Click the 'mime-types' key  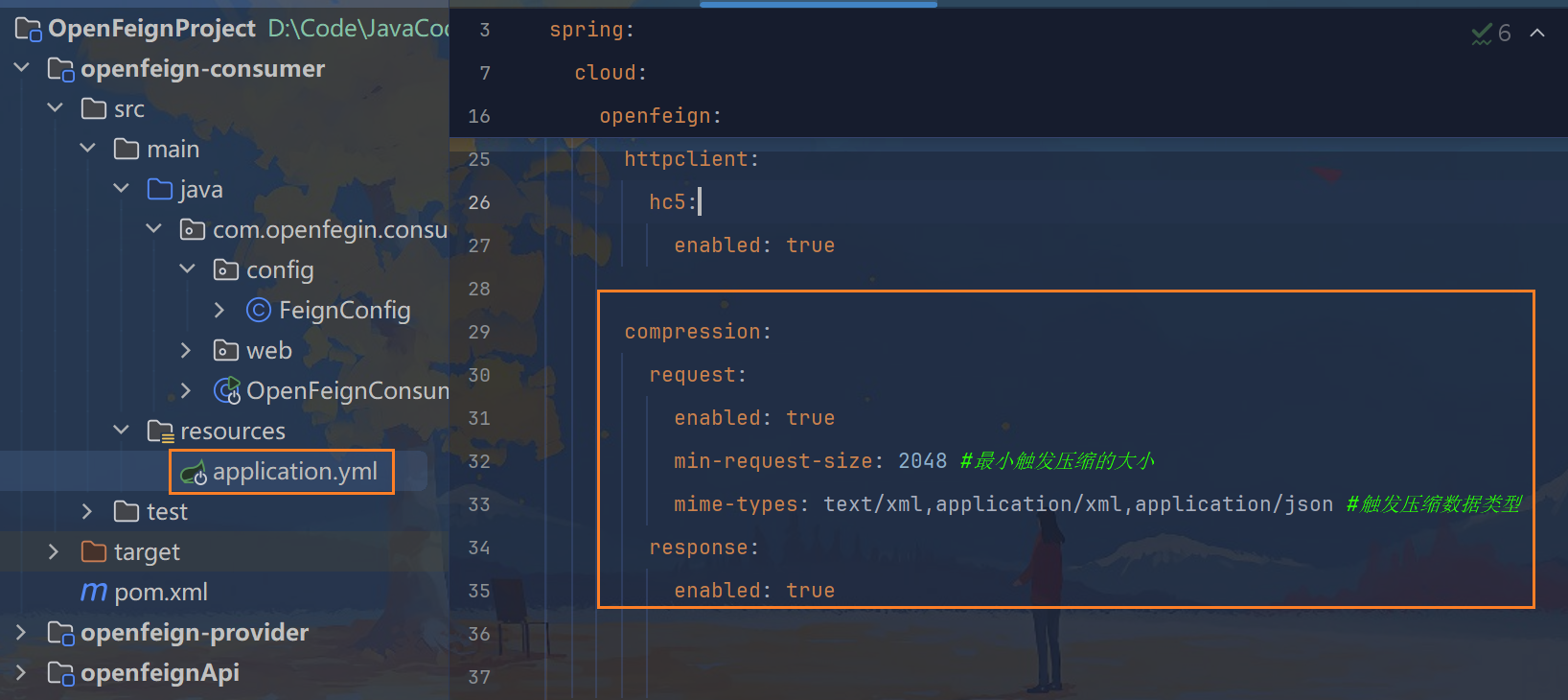[x=735, y=504]
